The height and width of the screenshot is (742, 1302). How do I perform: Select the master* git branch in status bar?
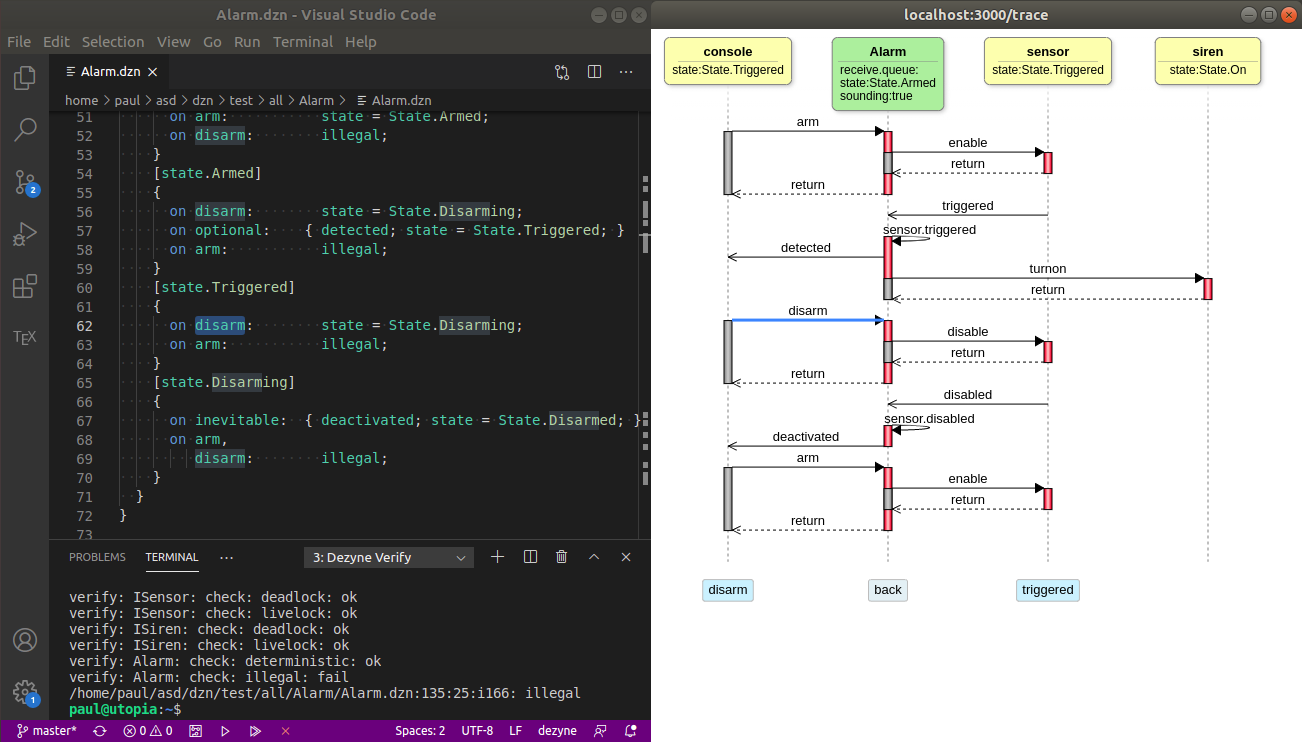[x=46, y=731]
